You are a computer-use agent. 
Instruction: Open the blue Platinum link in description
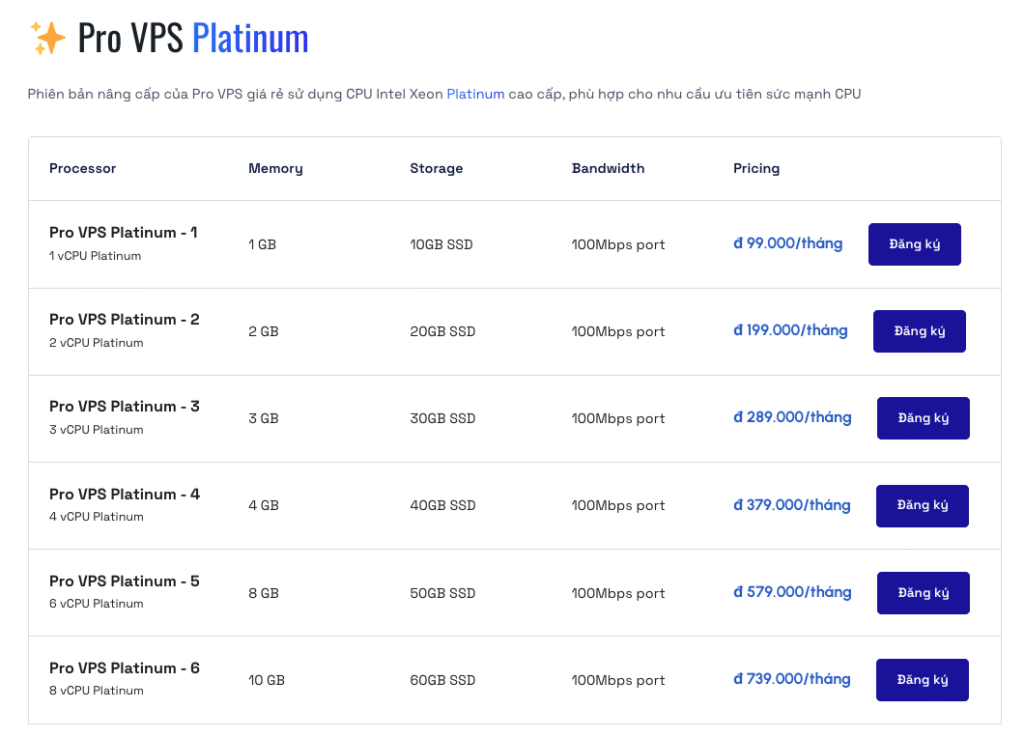(475, 94)
